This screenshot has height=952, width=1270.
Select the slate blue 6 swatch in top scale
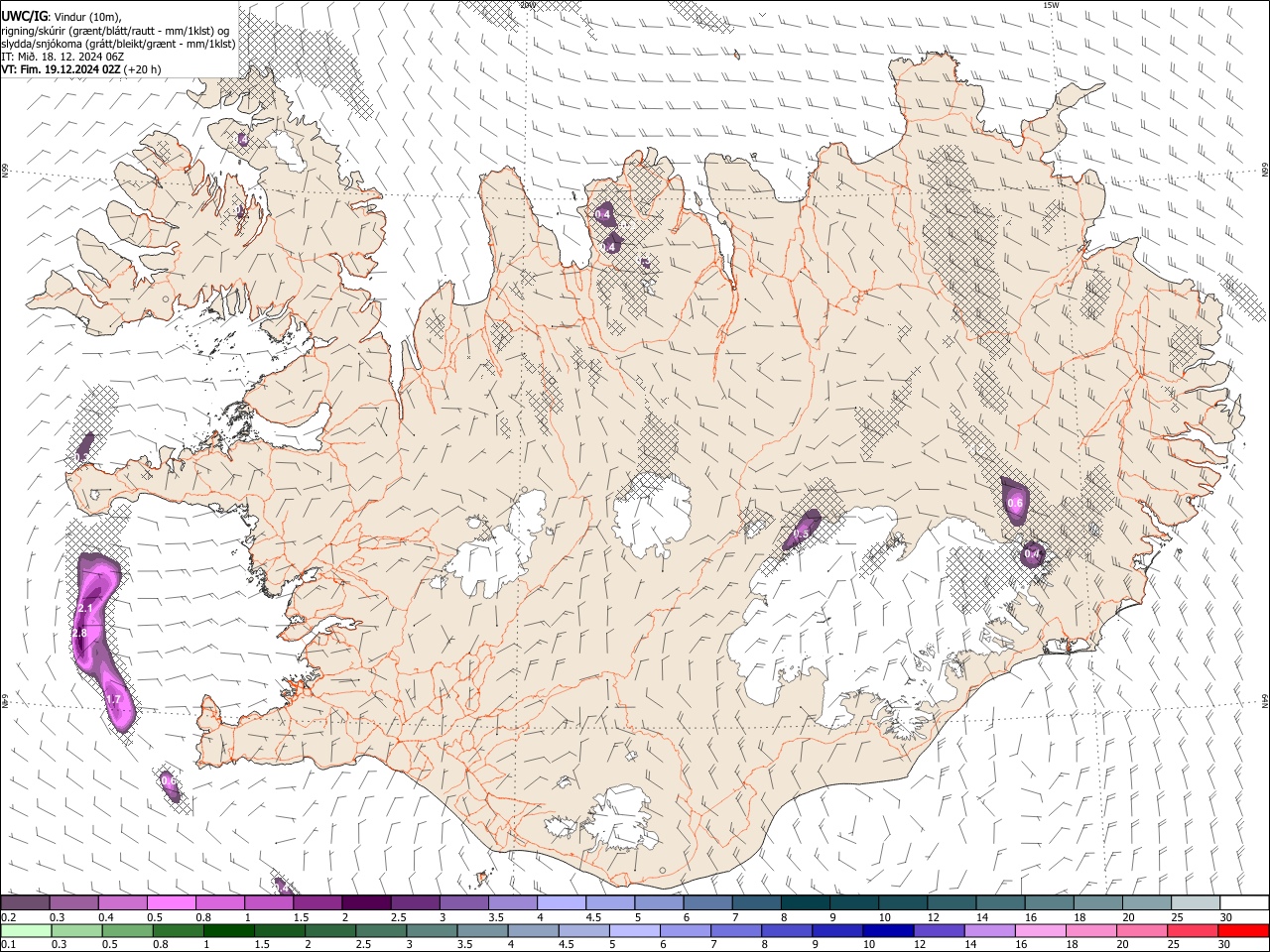point(707,902)
